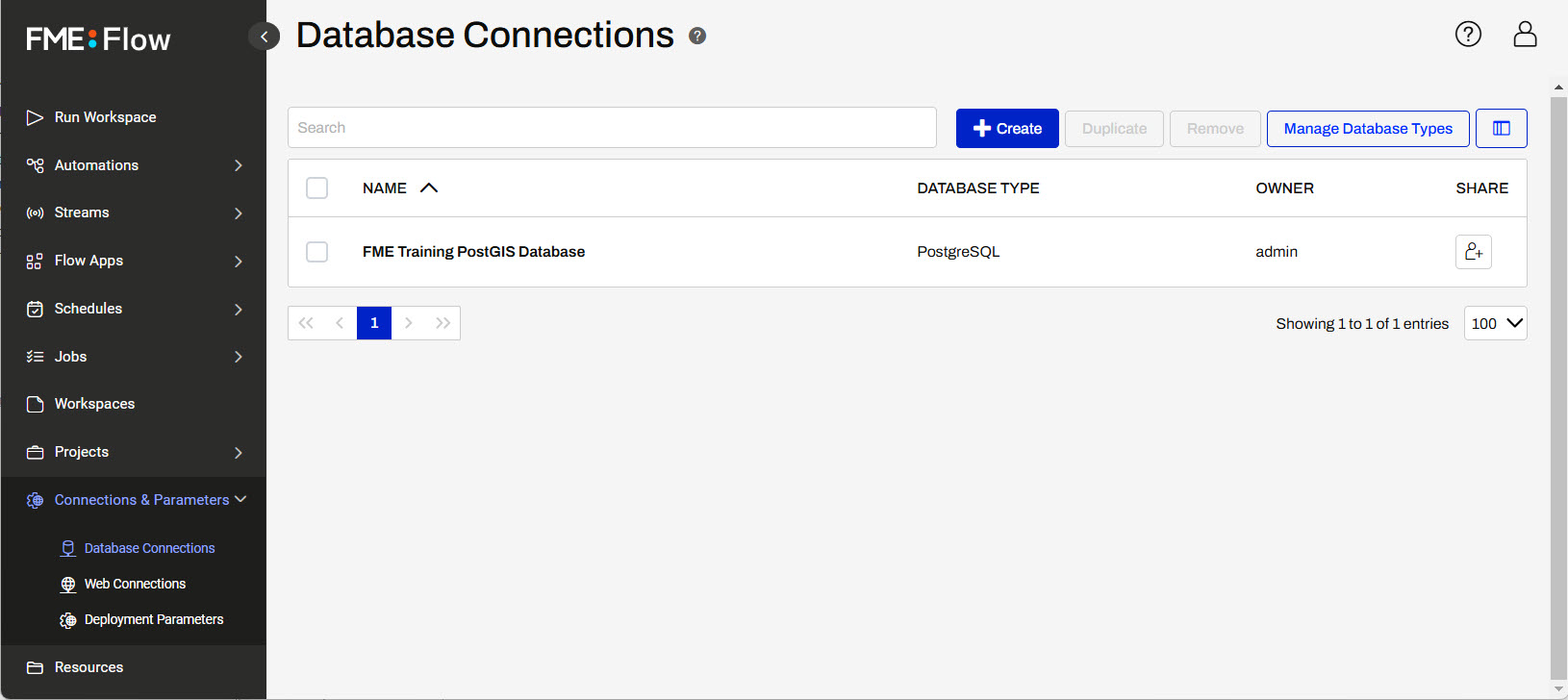Toggle the select-all checkbox in table header

[317, 188]
